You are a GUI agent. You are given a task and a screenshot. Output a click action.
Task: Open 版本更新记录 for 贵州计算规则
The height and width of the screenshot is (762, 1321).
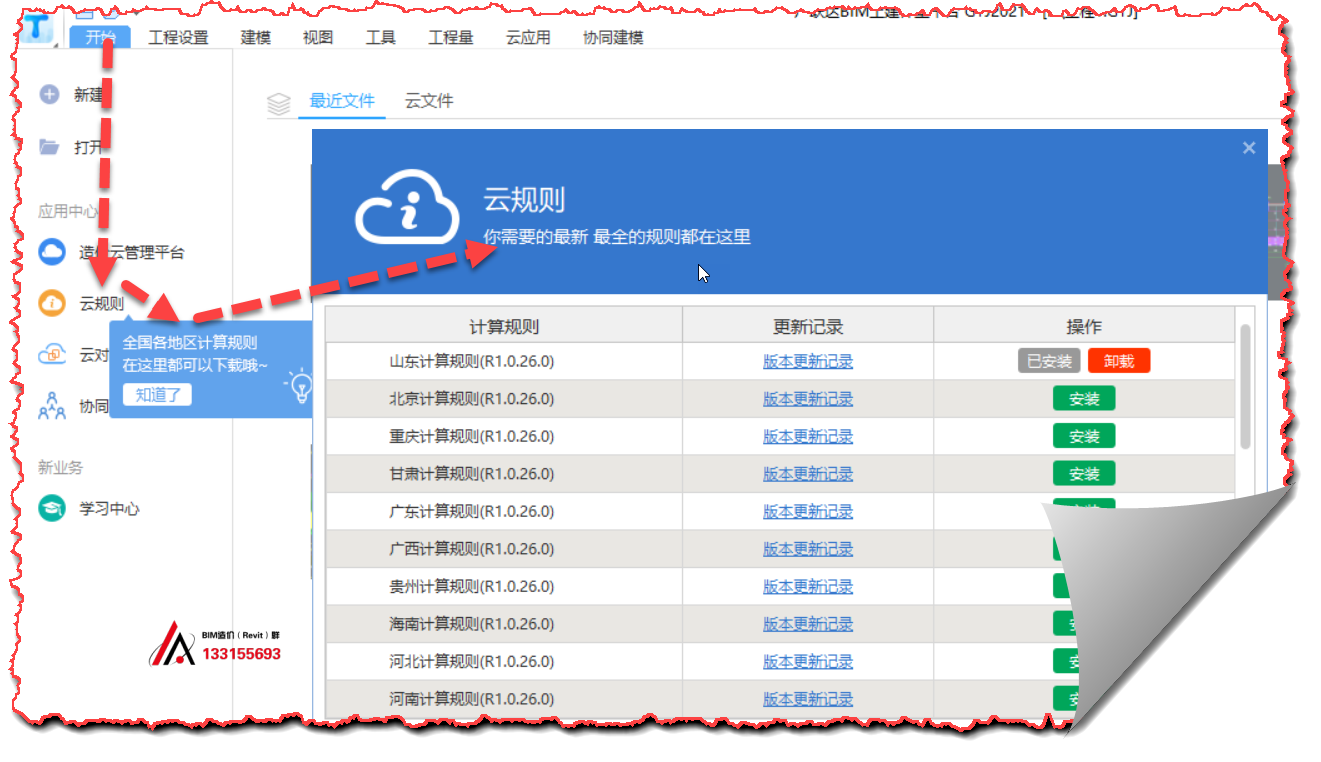pyautogui.click(x=808, y=586)
